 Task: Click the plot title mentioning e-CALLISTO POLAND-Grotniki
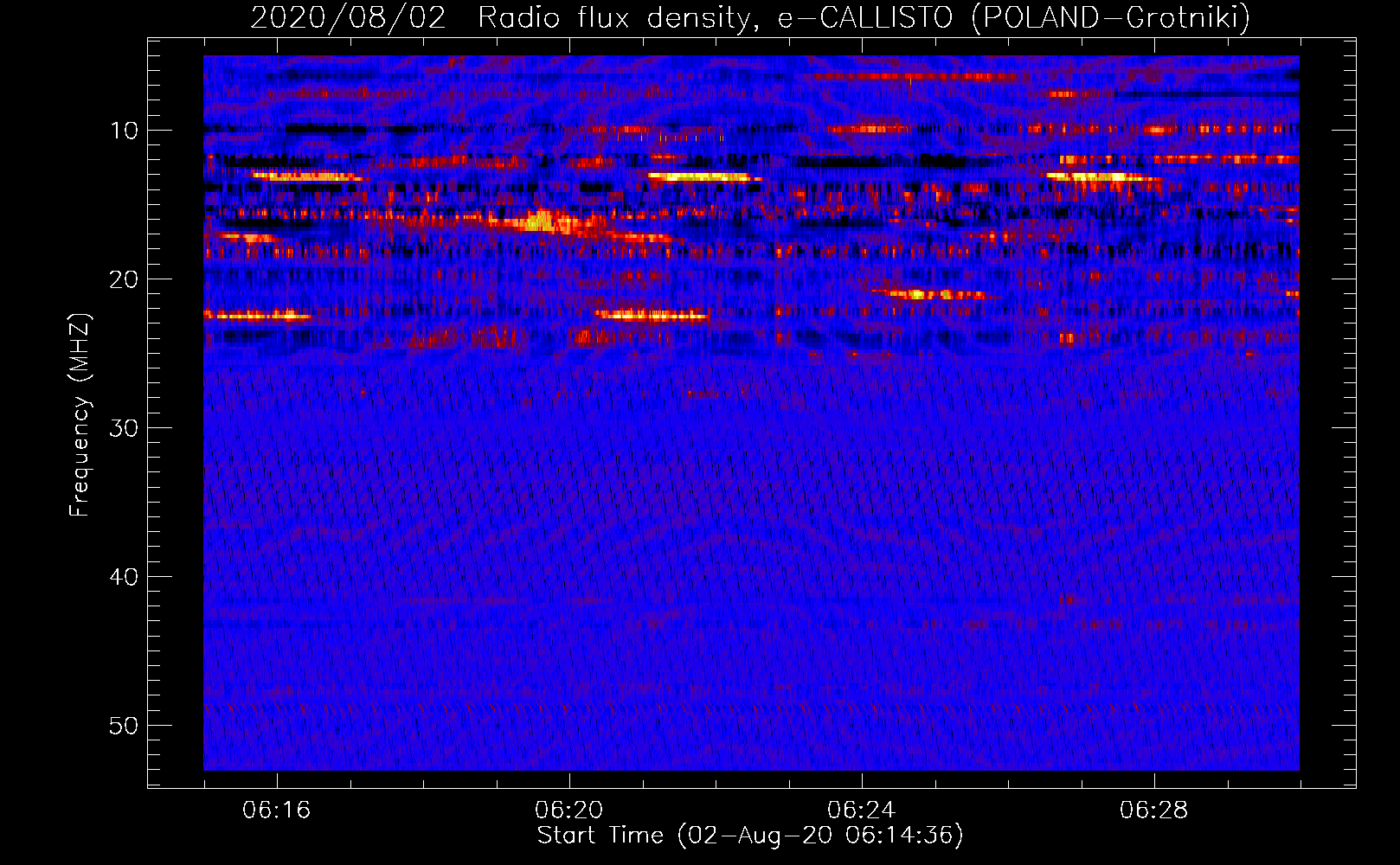point(750,18)
